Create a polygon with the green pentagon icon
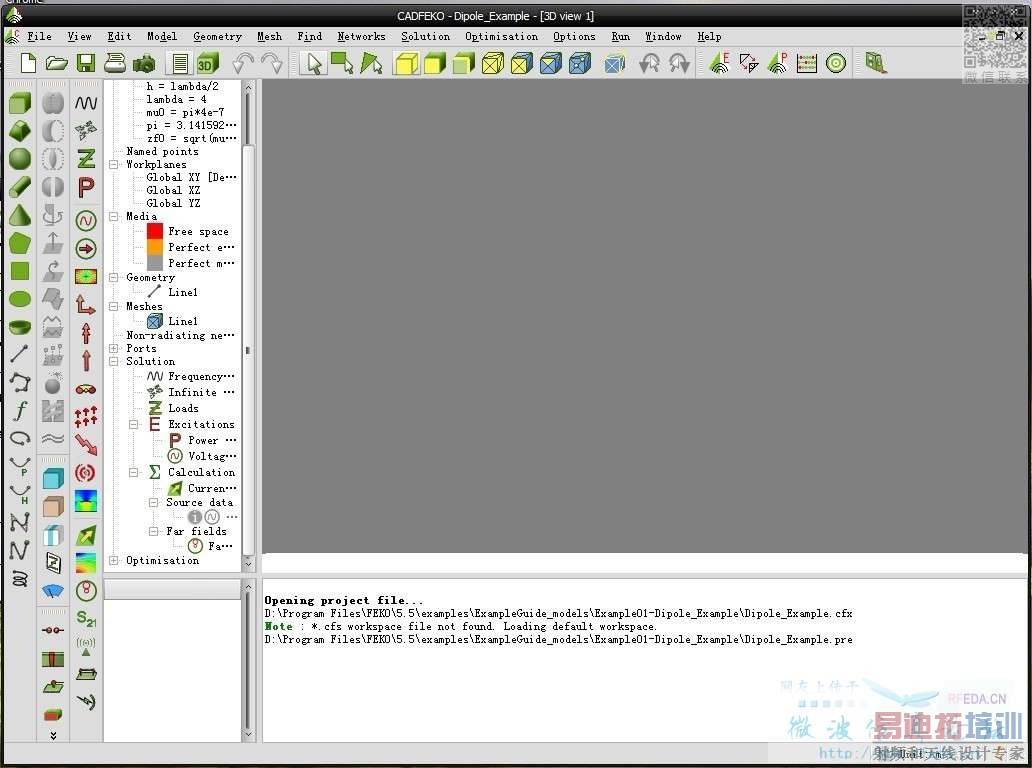Viewport: 1032px width, 768px height. click(x=20, y=243)
